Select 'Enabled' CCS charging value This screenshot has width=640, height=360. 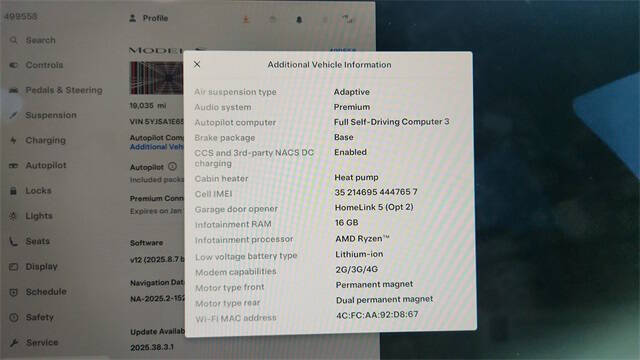(x=350, y=152)
